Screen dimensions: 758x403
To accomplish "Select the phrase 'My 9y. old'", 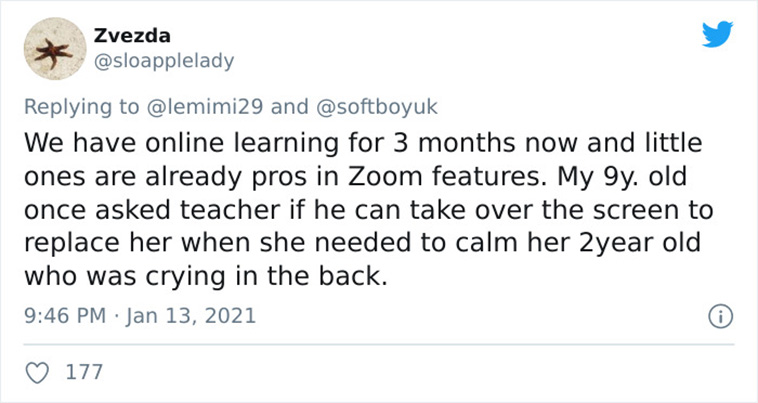I will click(x=622, y=177).
